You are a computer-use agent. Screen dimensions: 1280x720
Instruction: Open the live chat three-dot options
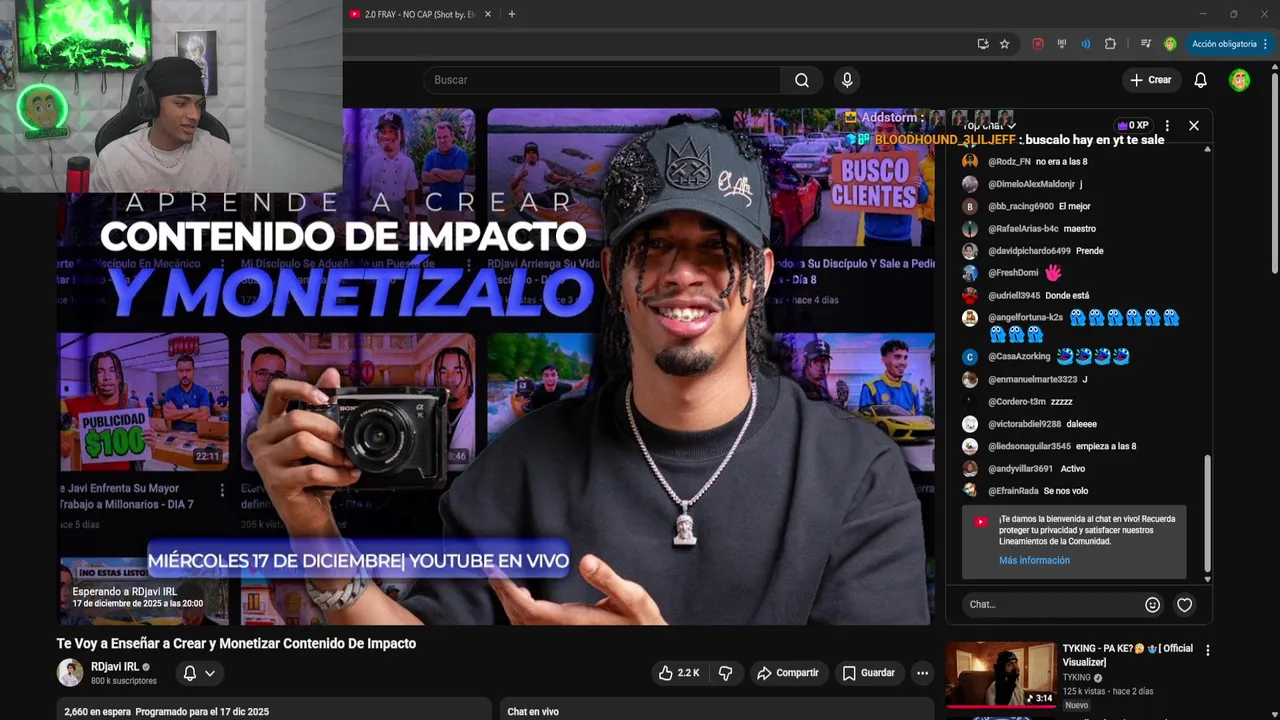click(x=1167, y=126)
